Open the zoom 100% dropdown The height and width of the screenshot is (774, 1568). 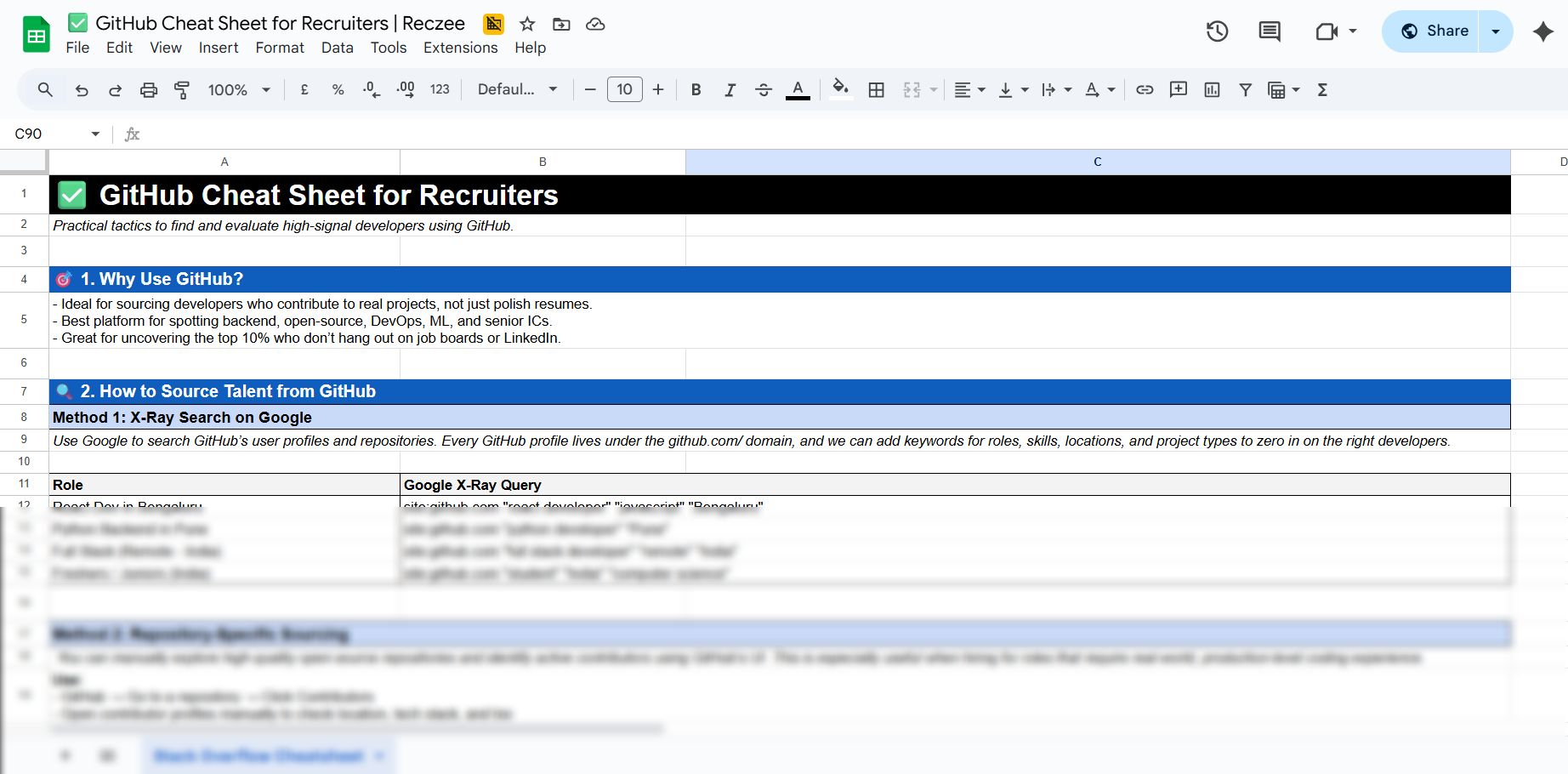[239, 89]
